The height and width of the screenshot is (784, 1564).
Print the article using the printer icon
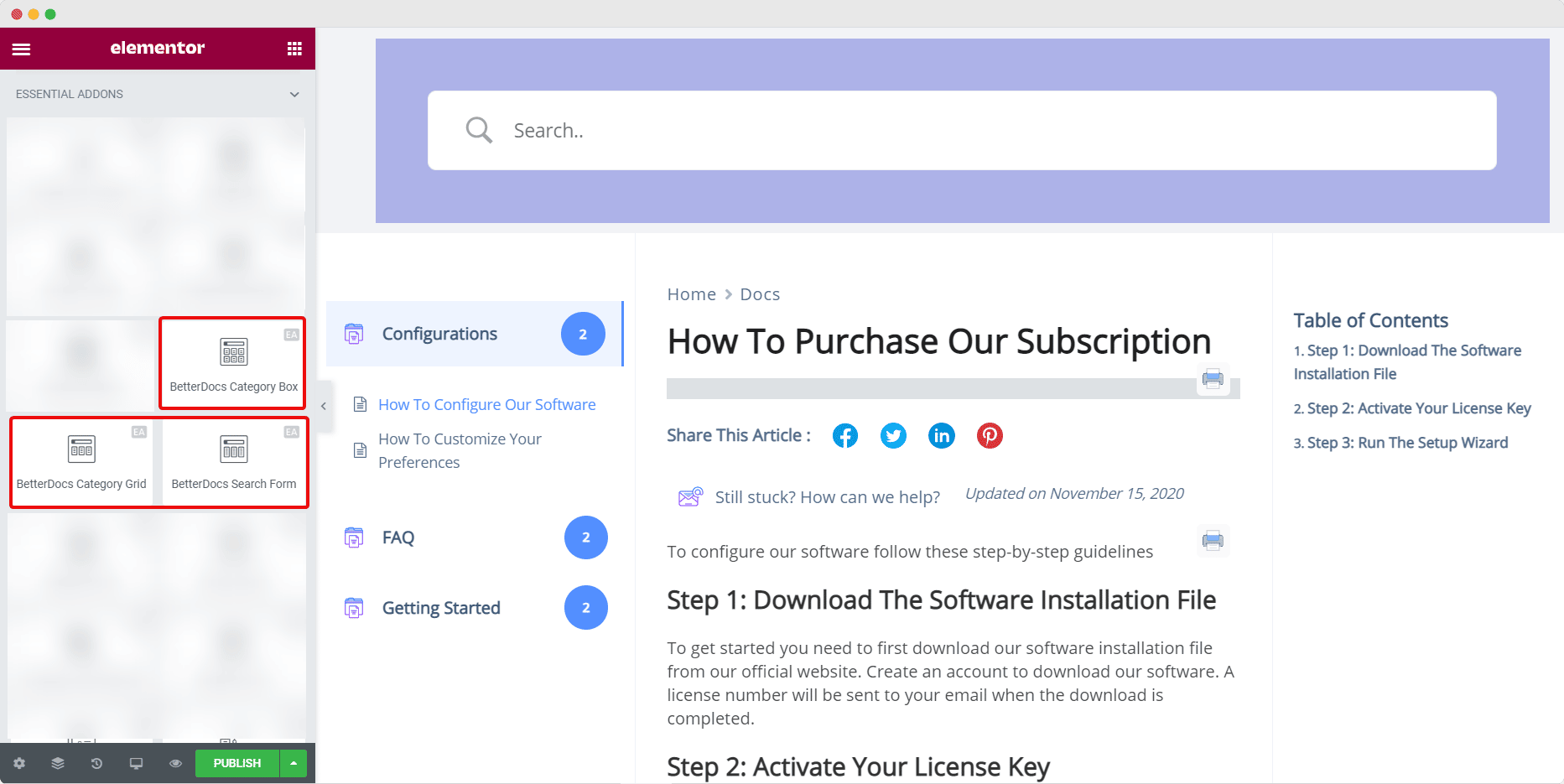pyautogui.click(x=1213, y=379)
